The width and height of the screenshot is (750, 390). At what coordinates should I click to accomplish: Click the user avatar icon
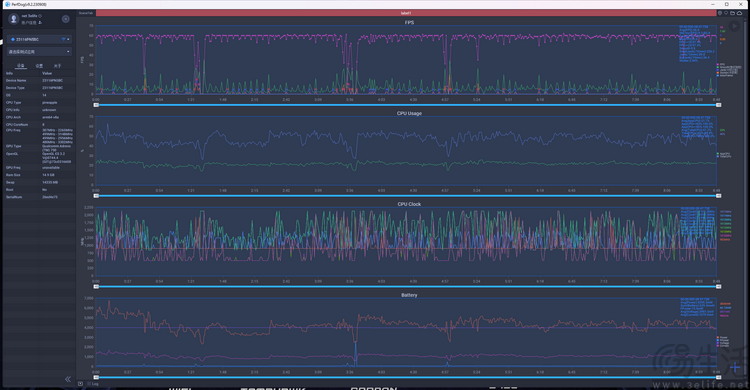(x=14, y=19)
